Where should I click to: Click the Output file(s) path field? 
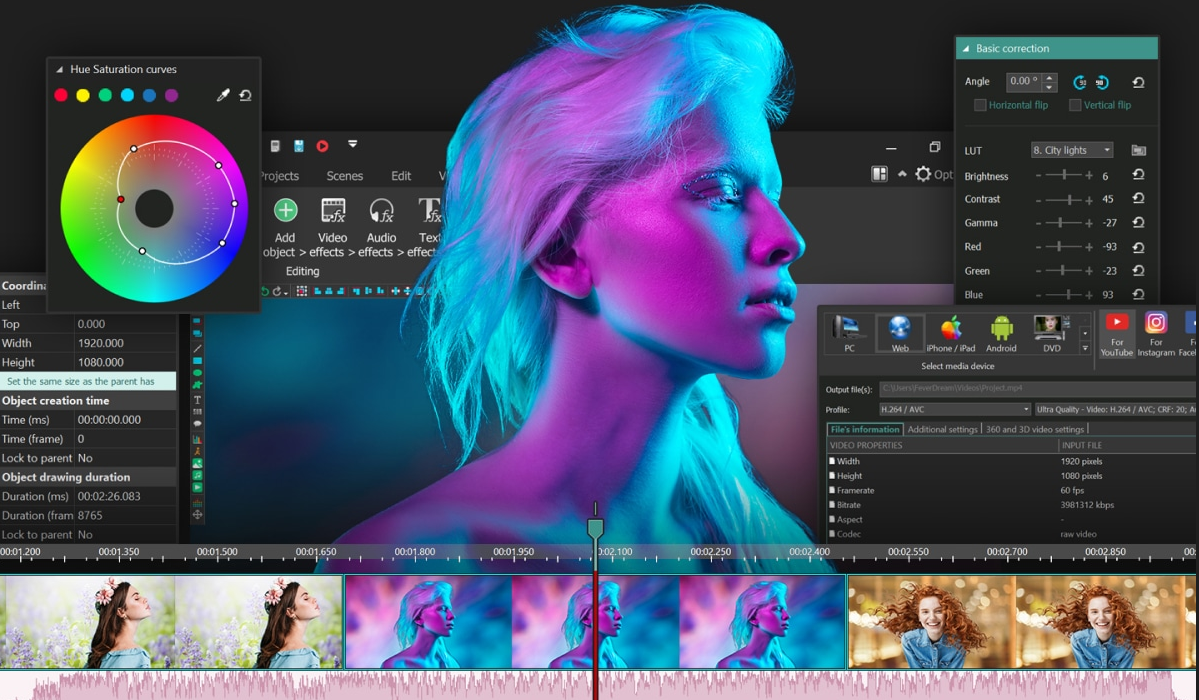1038,389
